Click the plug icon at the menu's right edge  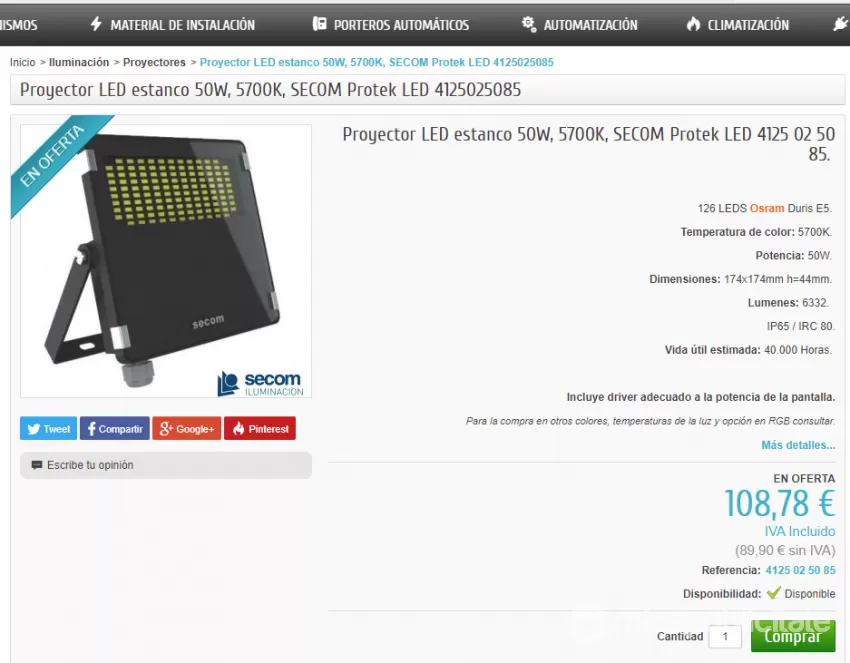point(841,24)
